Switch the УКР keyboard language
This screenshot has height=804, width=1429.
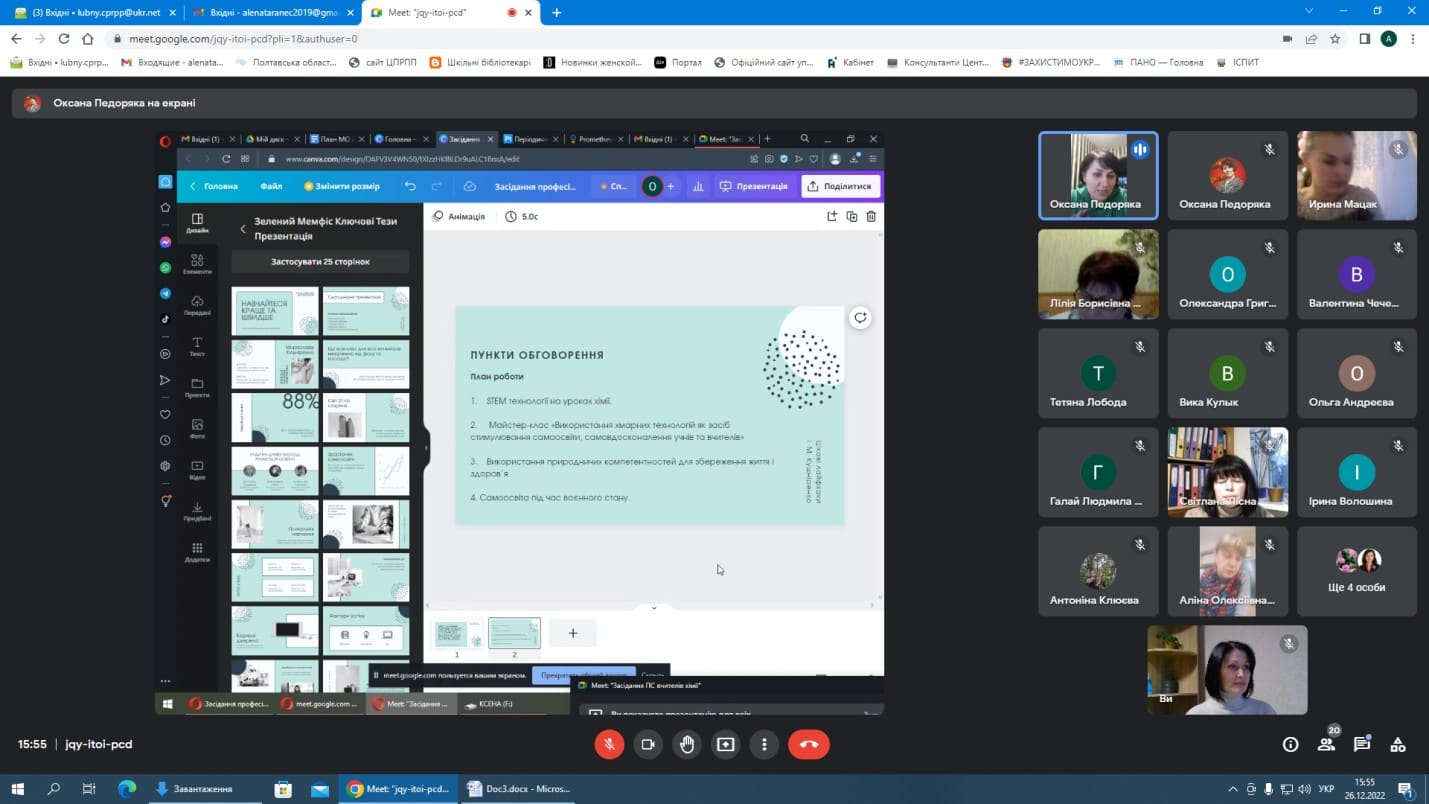point(1326,789)
